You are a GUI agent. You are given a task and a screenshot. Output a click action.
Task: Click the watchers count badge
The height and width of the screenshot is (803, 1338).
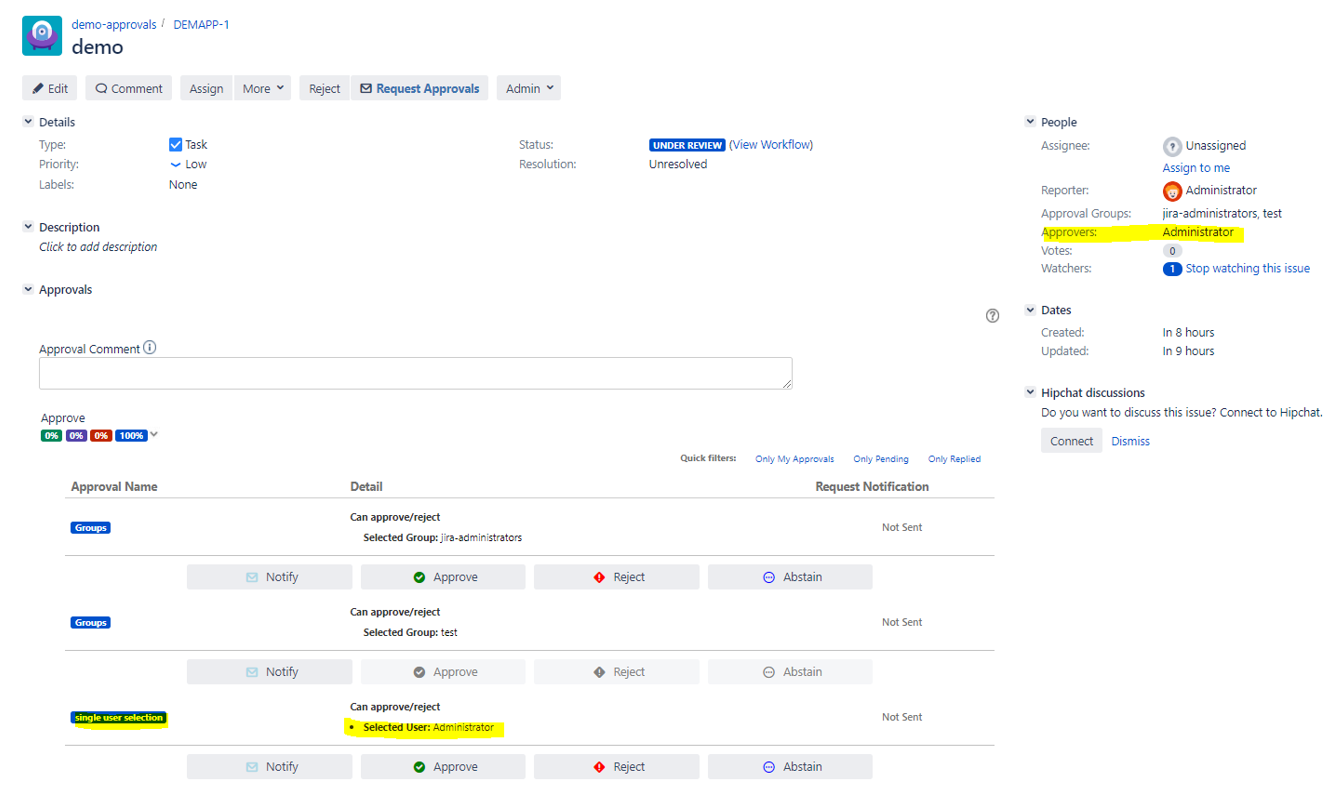tap(1172, 269)
